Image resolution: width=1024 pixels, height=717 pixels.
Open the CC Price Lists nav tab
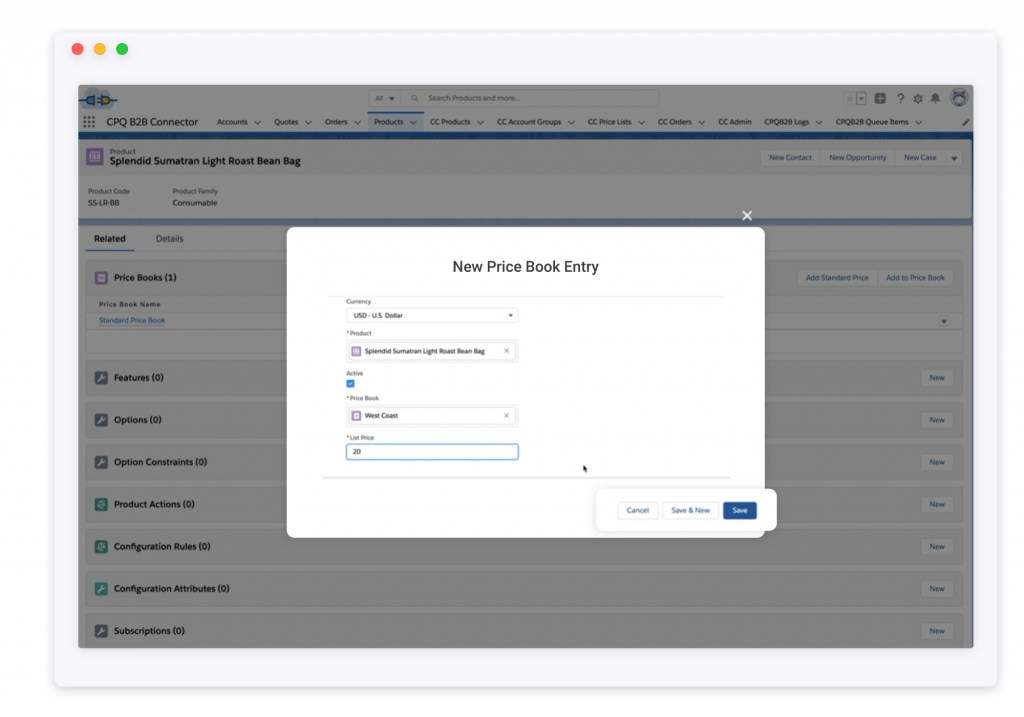click(609, 122)
